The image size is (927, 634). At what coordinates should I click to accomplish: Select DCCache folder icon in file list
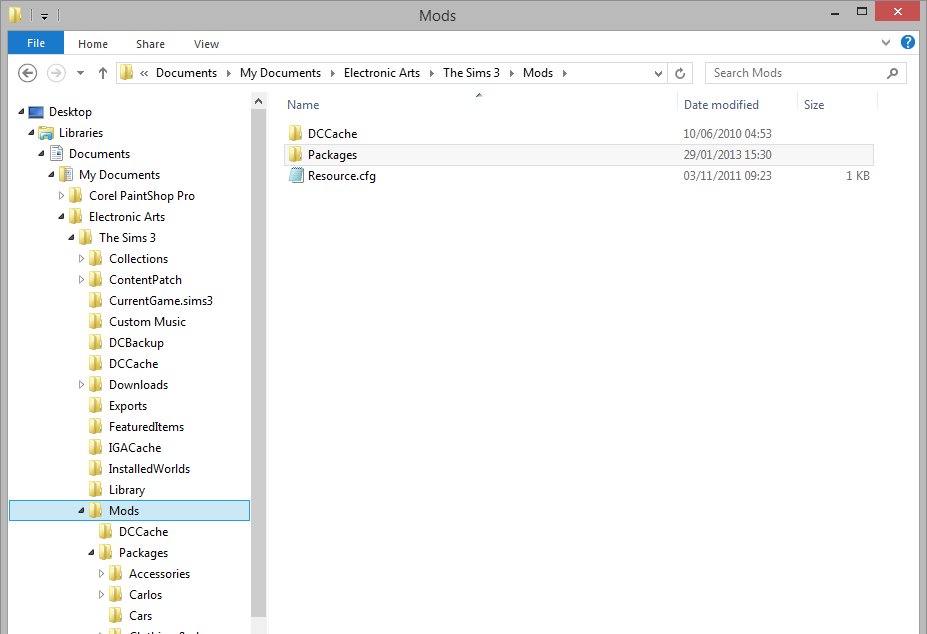295,133
